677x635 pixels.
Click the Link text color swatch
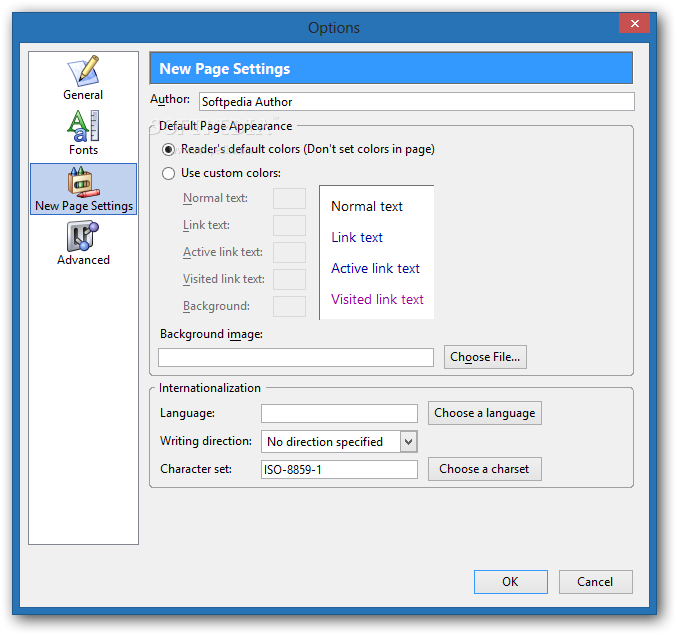click(289, 225)
